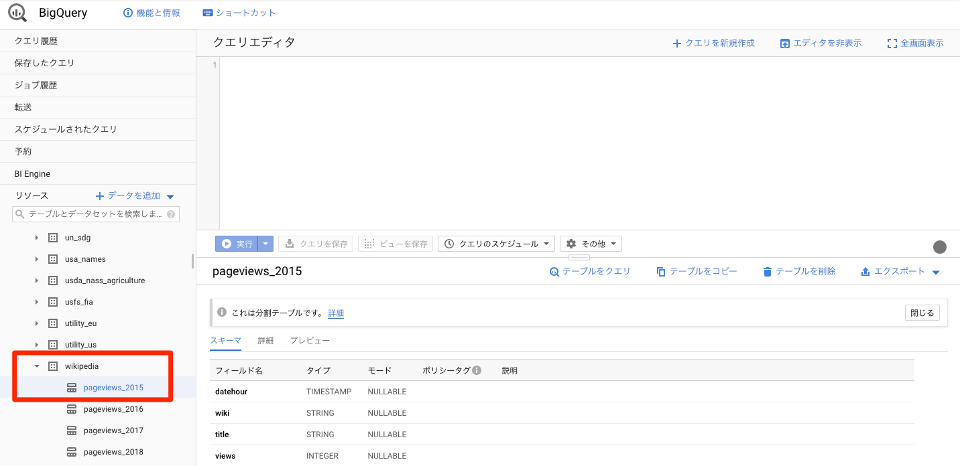Switch to 詳細 tab
Image resolution: width=960 pixels, height=466 pixels.
(x=266, y=340)
